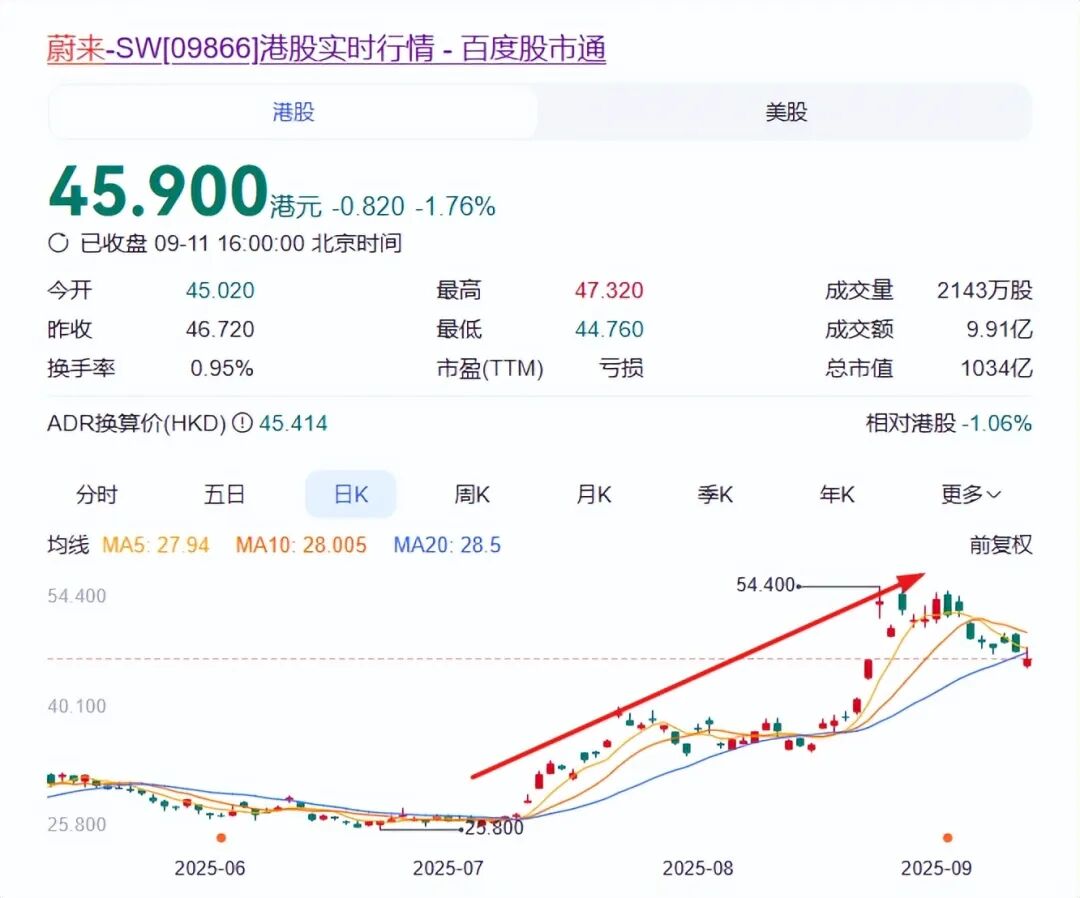Click the 已收盘 09-11 16:00:00 北京时间 status text
The image size is (1080, 898).
[x=241, y=243]
